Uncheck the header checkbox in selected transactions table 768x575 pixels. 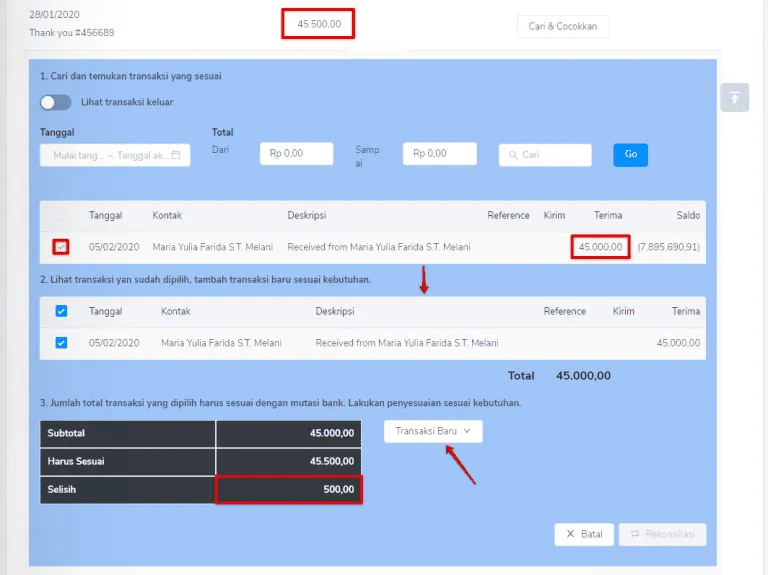(61, 311)
